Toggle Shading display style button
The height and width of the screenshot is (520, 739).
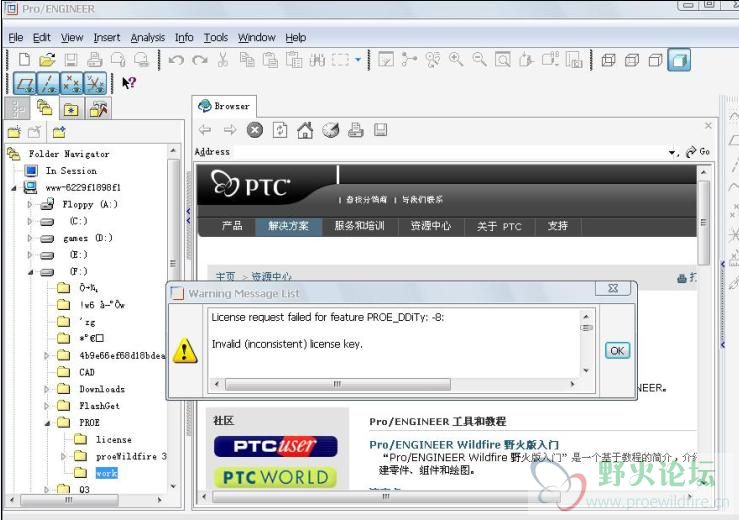tap(679, 60)
